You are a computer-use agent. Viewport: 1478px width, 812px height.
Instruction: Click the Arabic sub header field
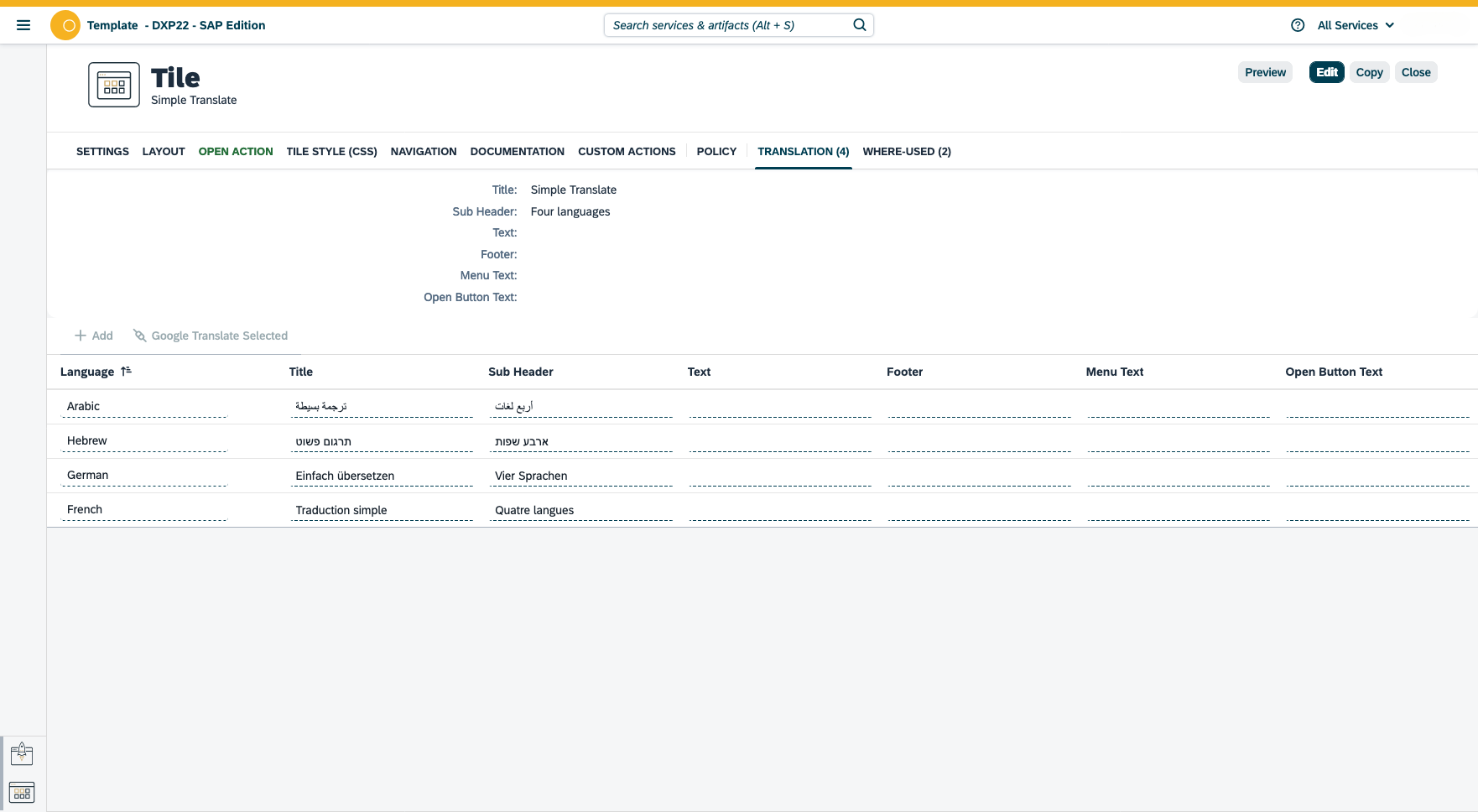pyautogui.click(x=581, y=407)
